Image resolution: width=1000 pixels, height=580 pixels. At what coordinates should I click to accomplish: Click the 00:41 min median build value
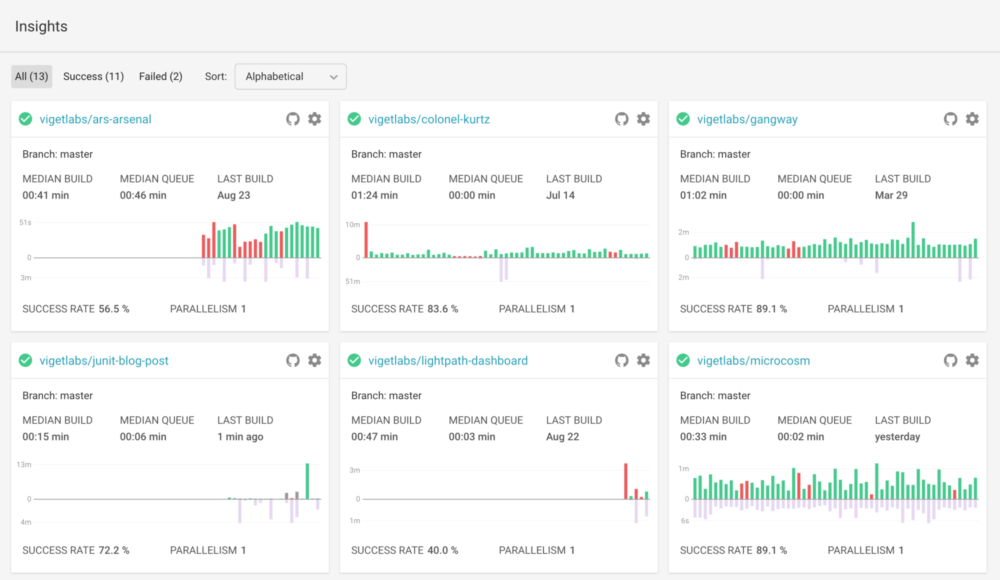point(46,195)
